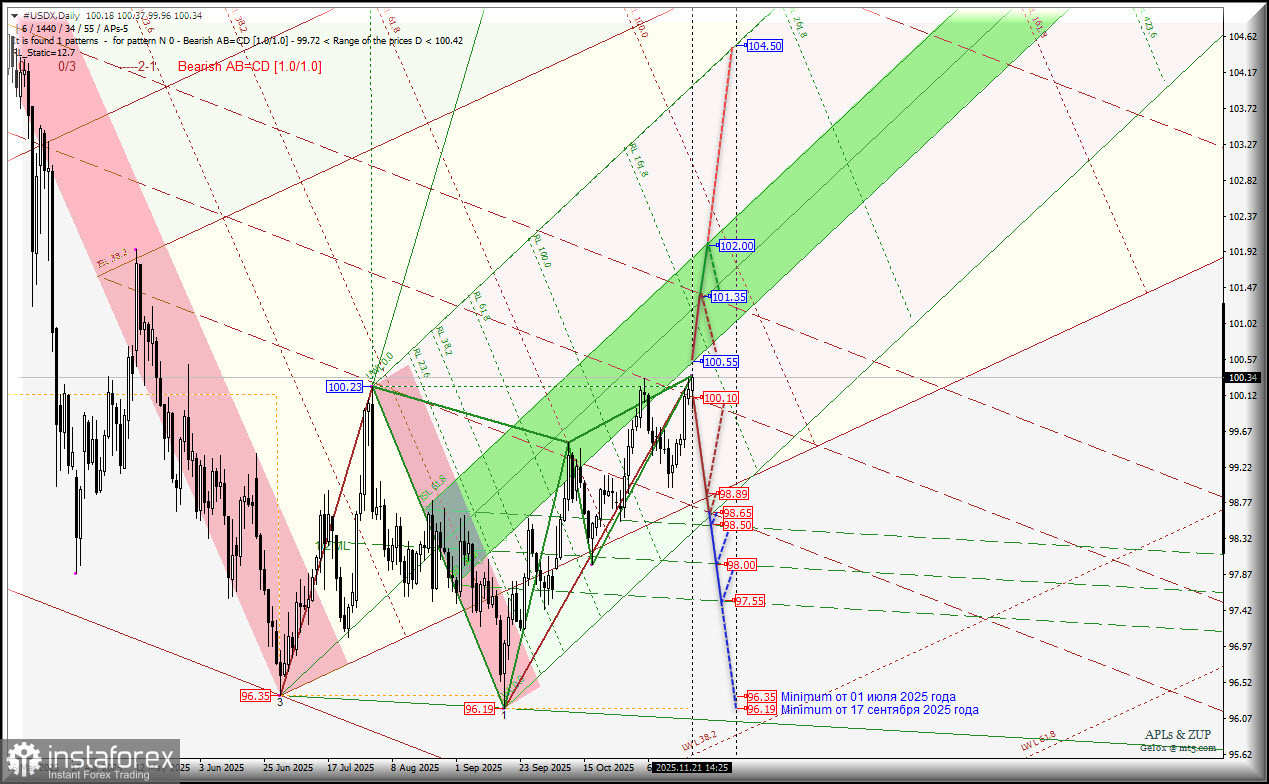The height and width of the screenshot is (784, 1269).
Task: Select the 23 Sep 2025 date label
Action: (544, 768)
